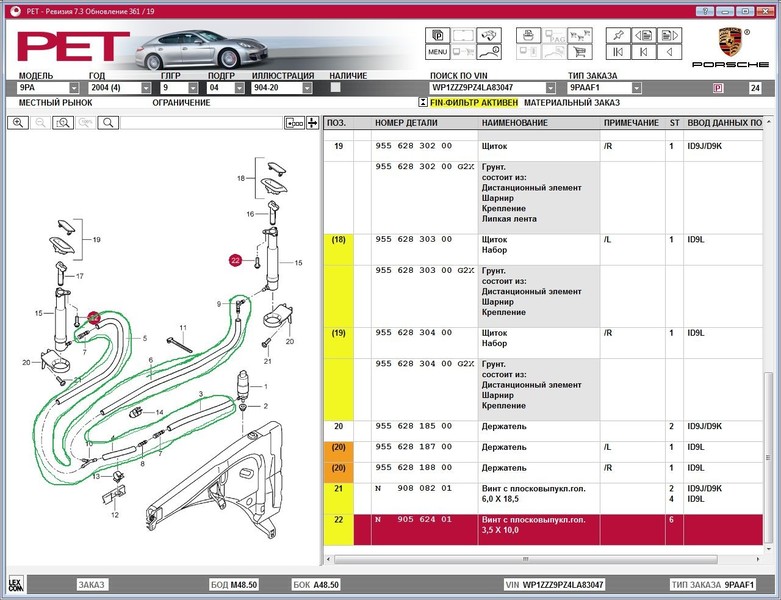Expand the ТИП ЗАКАЗА dropdown
The width and height of the screenshot is (781, 600).
(x=636, y=88)
